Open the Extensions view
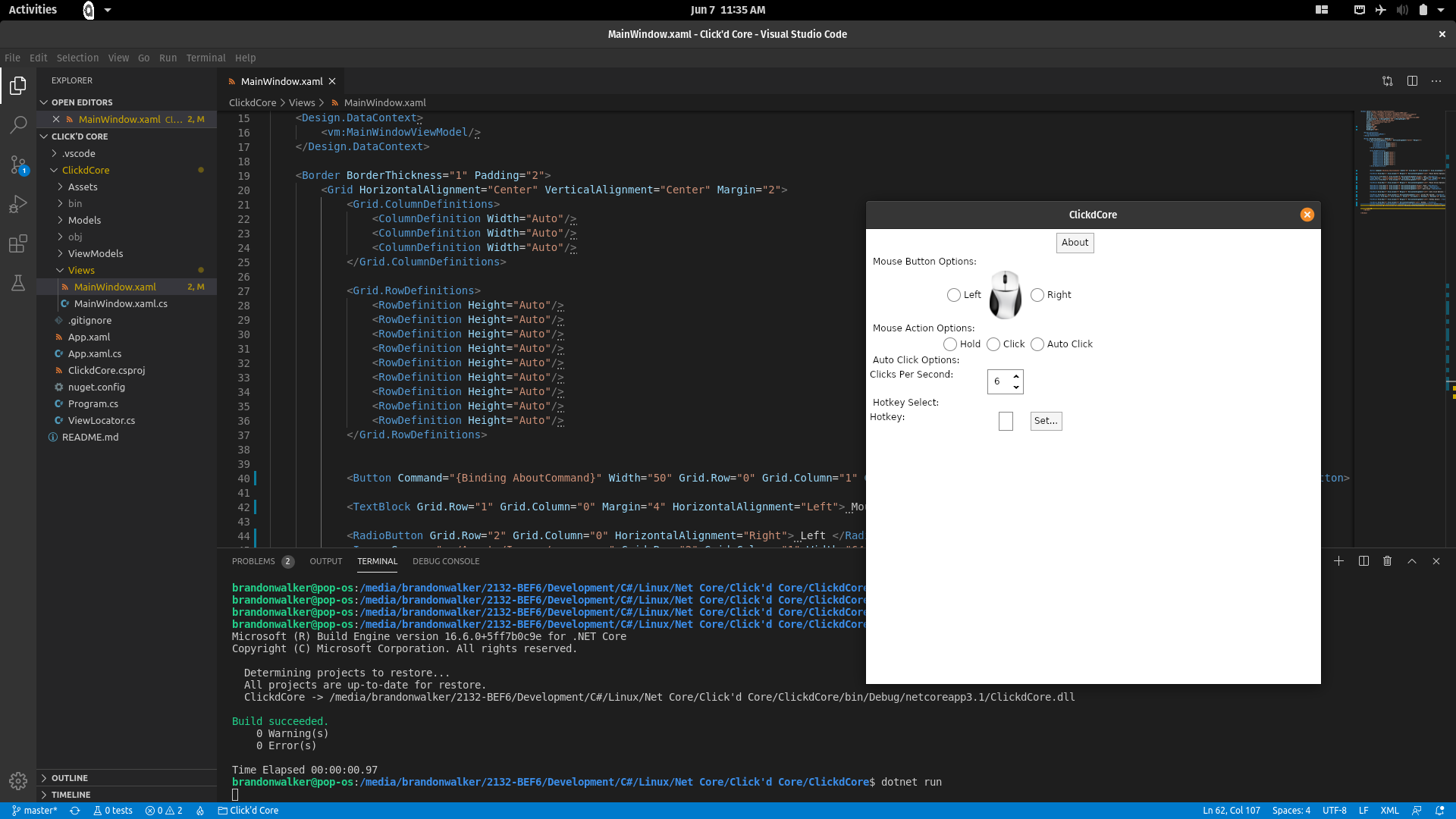 click(18, 243)
